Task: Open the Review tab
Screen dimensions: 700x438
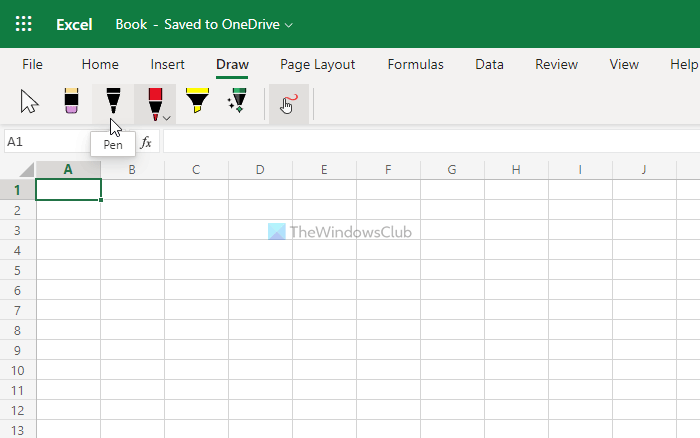Action: tap(556, 64)
